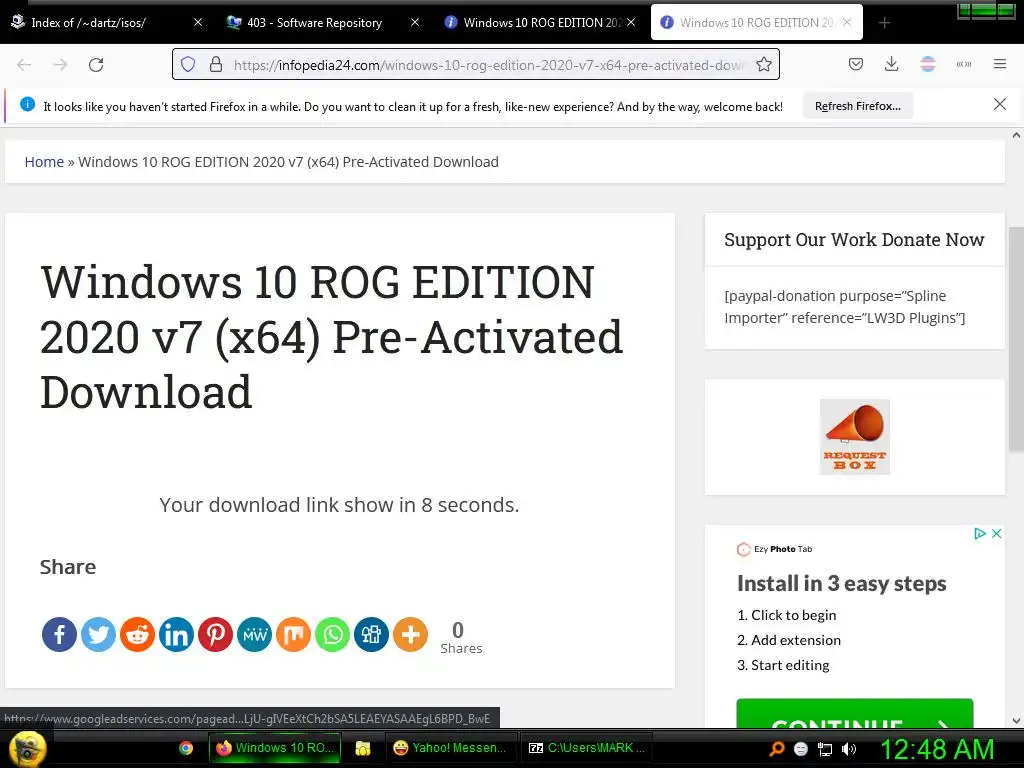Open the Firefox downloads panel
Screen dimensions: 1024x768
tap(891, 64)
